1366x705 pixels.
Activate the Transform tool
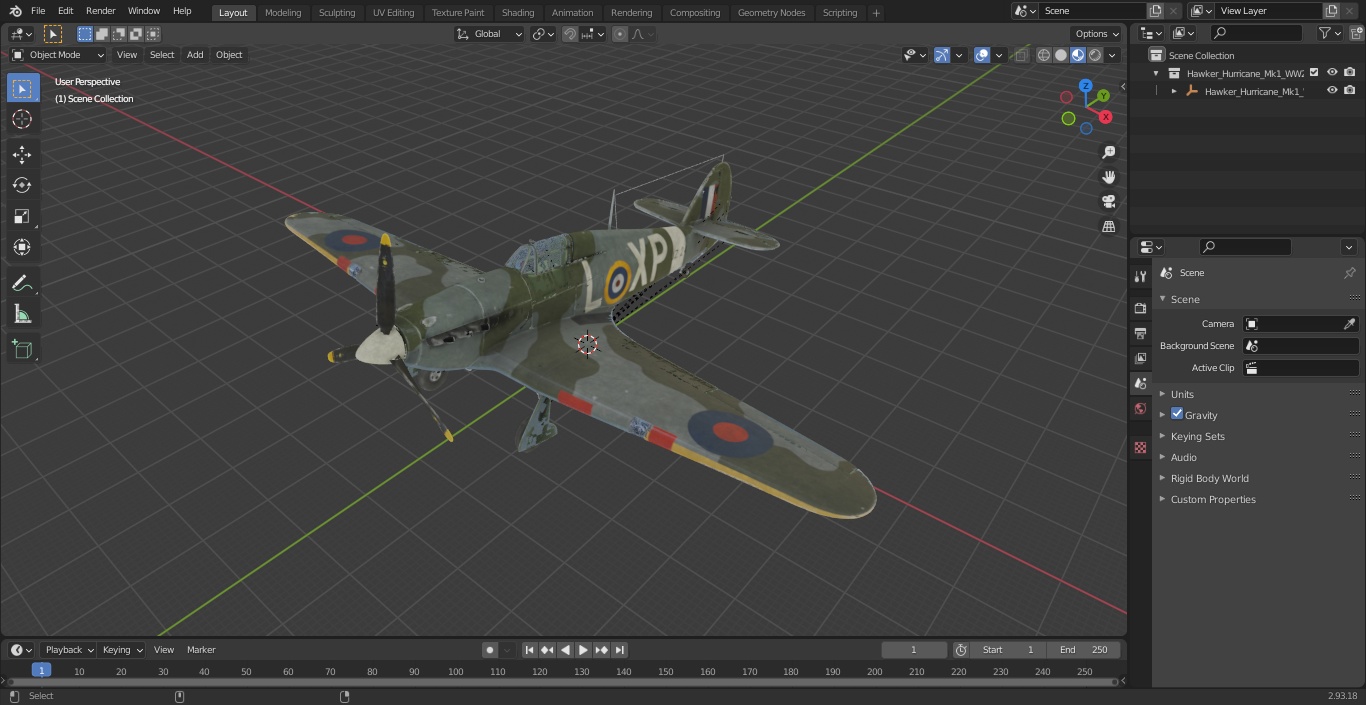click(22, 247)
